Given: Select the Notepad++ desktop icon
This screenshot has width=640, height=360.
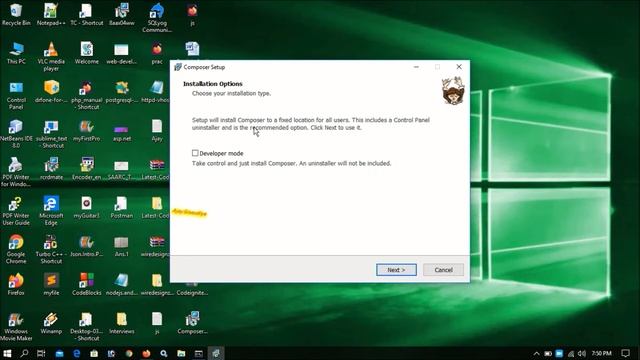Looking at the screenshot, I should pos(51,15).
